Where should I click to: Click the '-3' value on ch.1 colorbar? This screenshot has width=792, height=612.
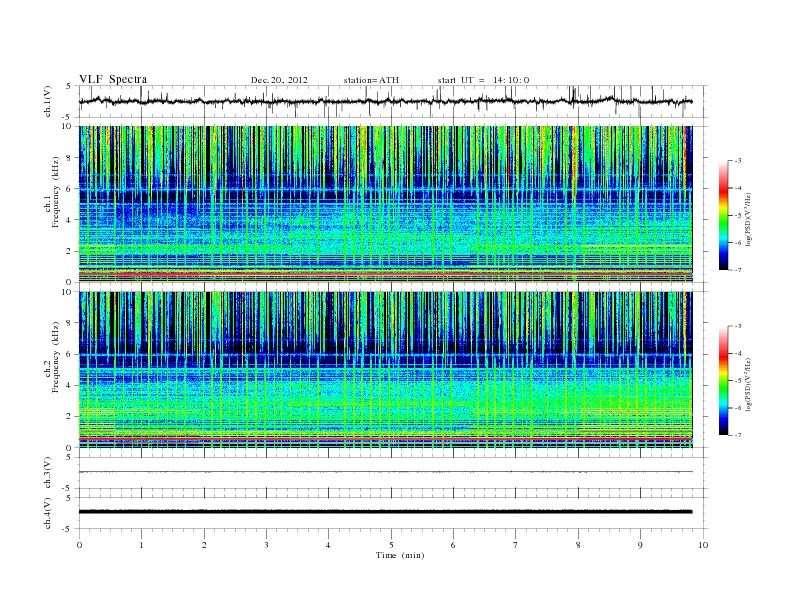737,161
